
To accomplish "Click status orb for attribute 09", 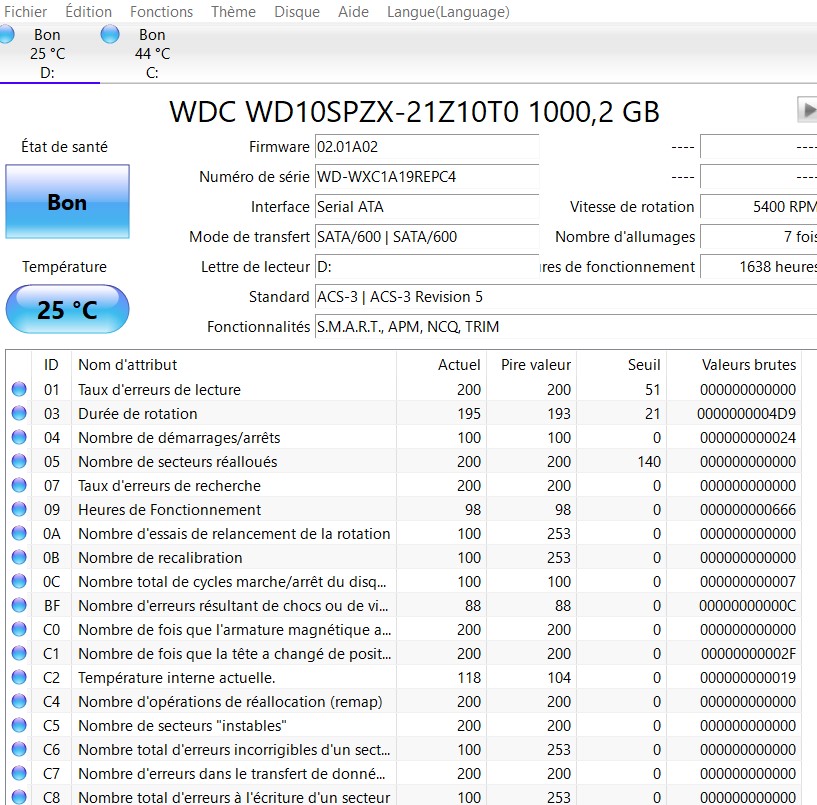I will tap(19, 509).
